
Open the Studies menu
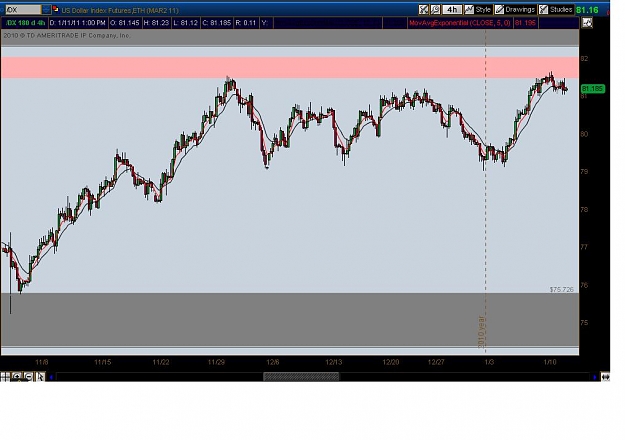click(x=556, y=10)
